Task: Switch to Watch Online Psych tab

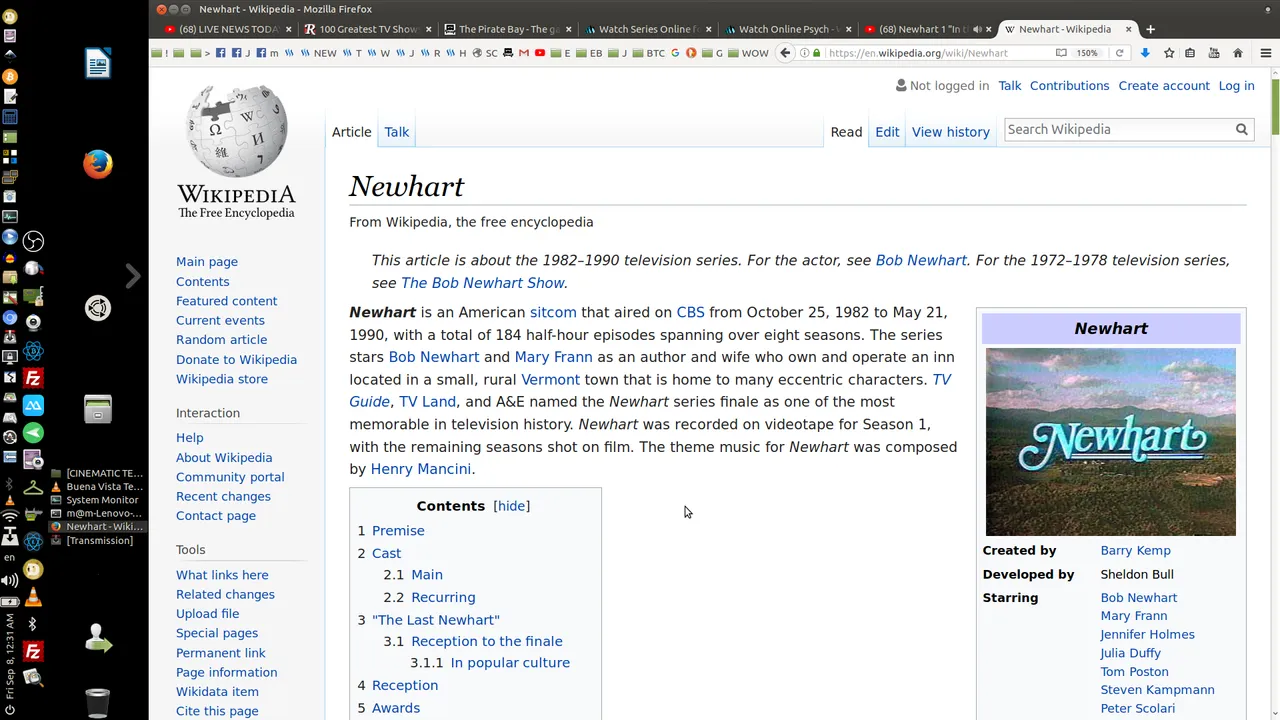Action: point(788,29)
